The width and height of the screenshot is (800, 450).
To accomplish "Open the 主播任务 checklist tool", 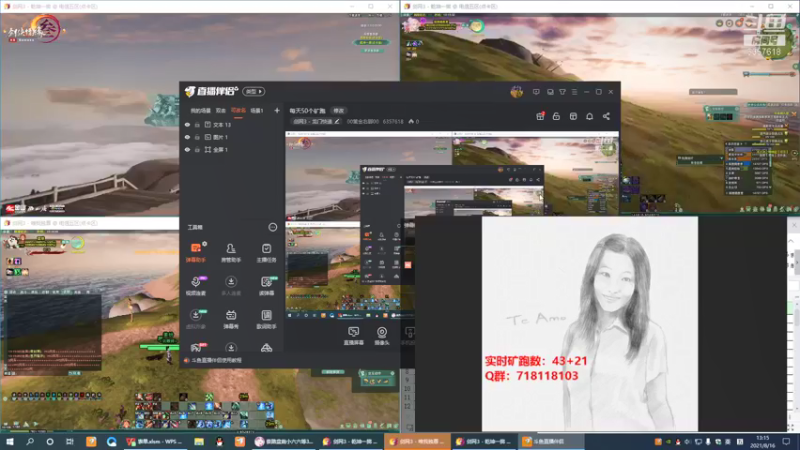I will point(266,252).
